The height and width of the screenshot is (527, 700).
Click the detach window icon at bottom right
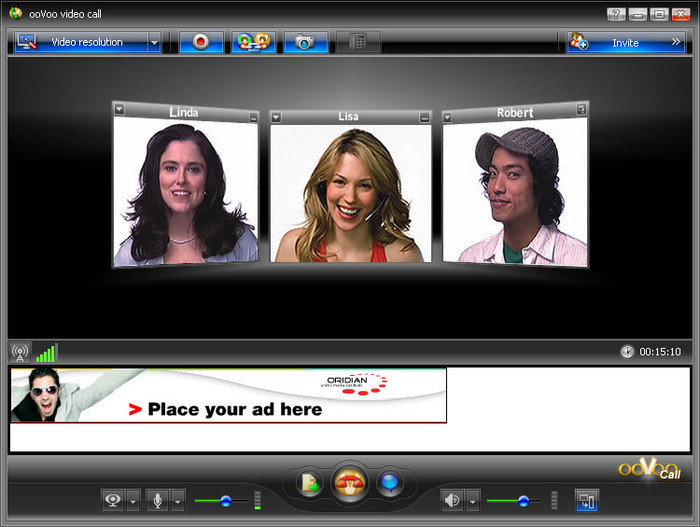pyautogui.click(x=586, y=500)
